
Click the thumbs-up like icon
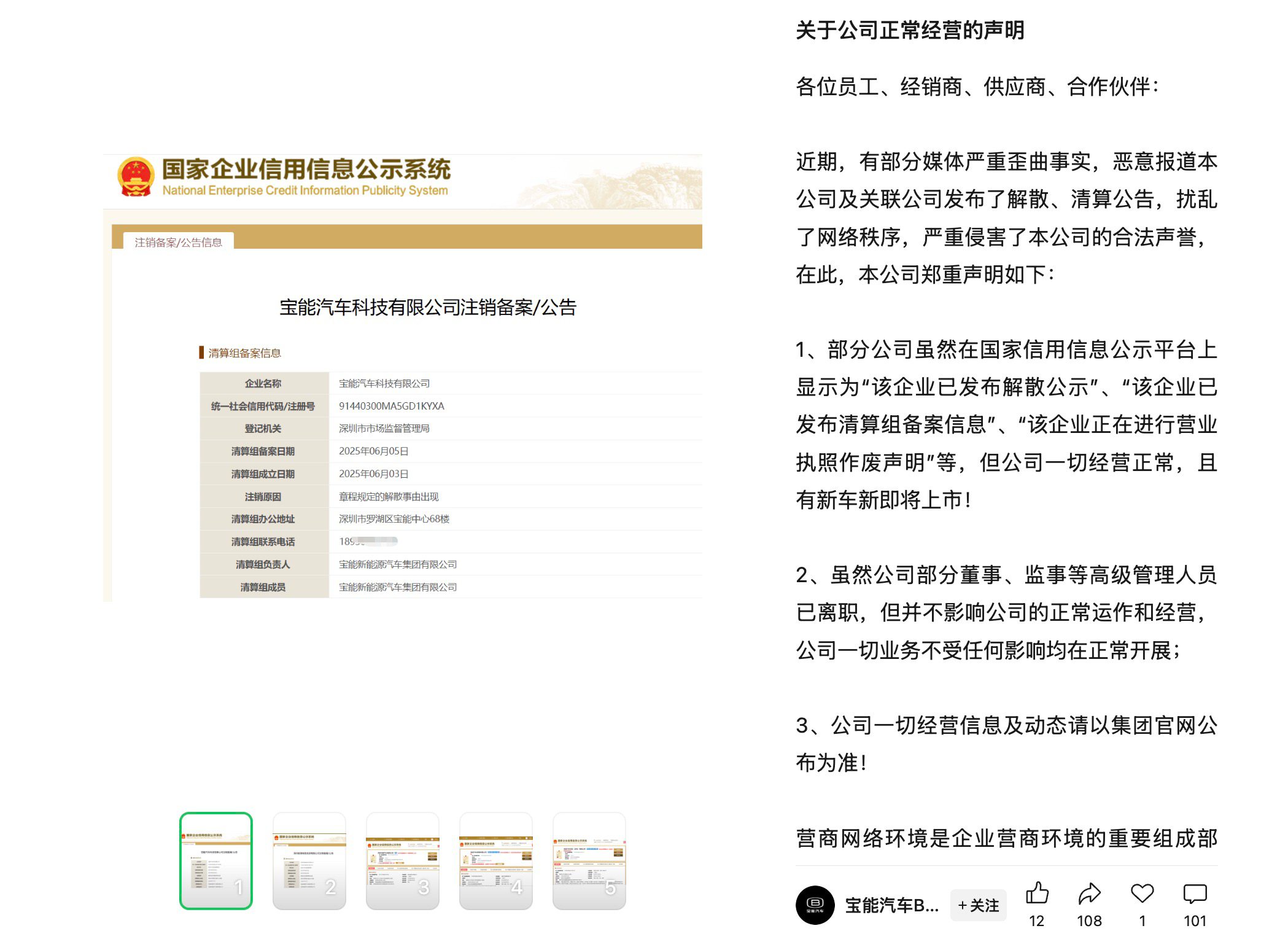pos(1037,894)
